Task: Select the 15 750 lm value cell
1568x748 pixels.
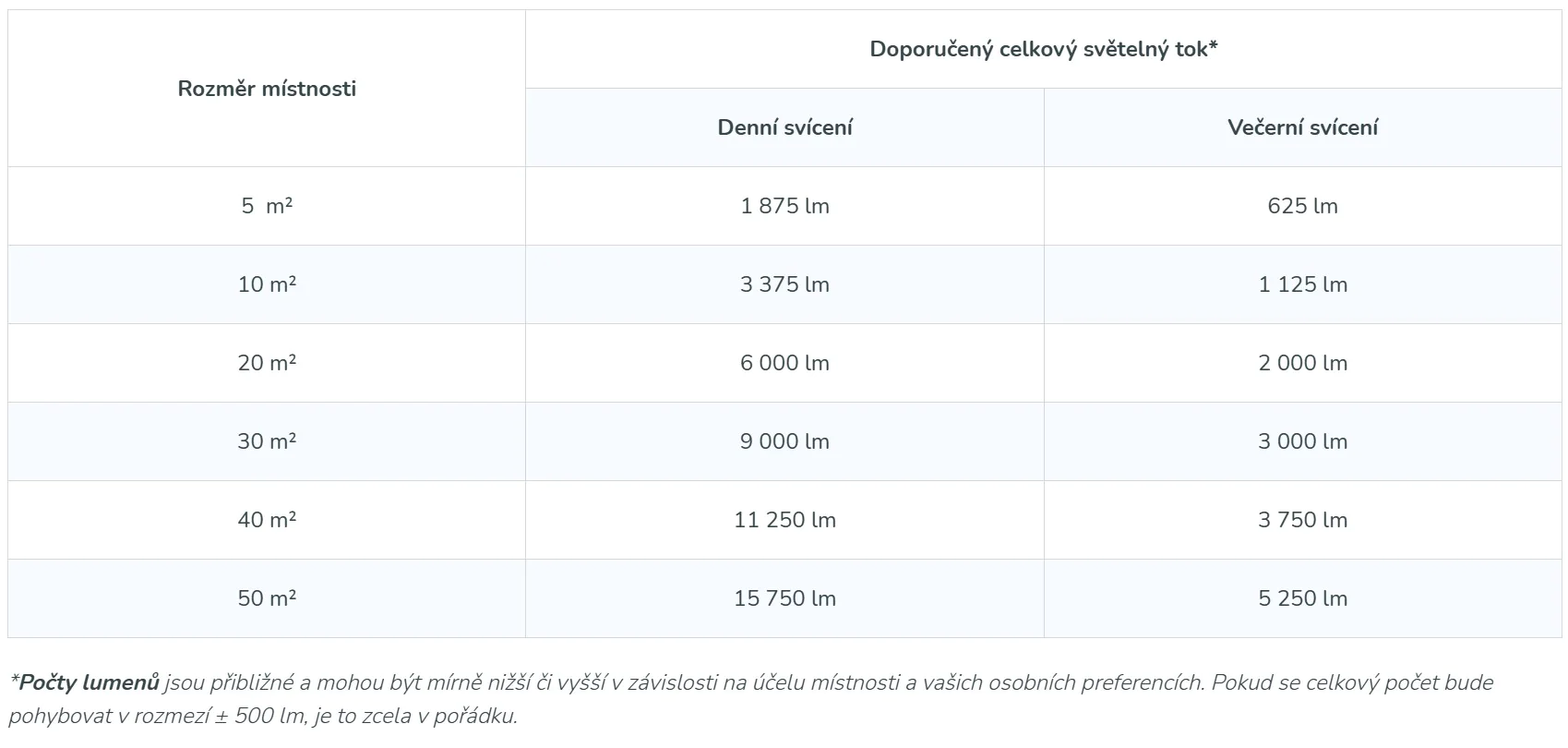Action: (784, 598)
